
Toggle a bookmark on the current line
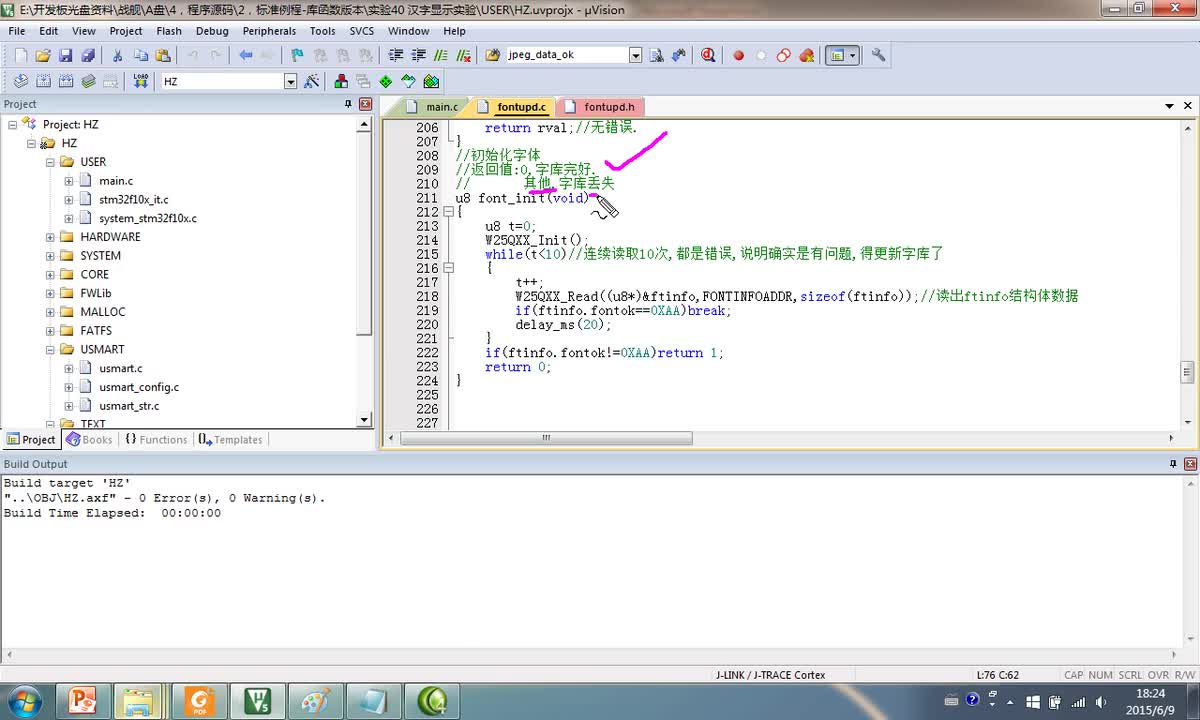coord(297,56)
